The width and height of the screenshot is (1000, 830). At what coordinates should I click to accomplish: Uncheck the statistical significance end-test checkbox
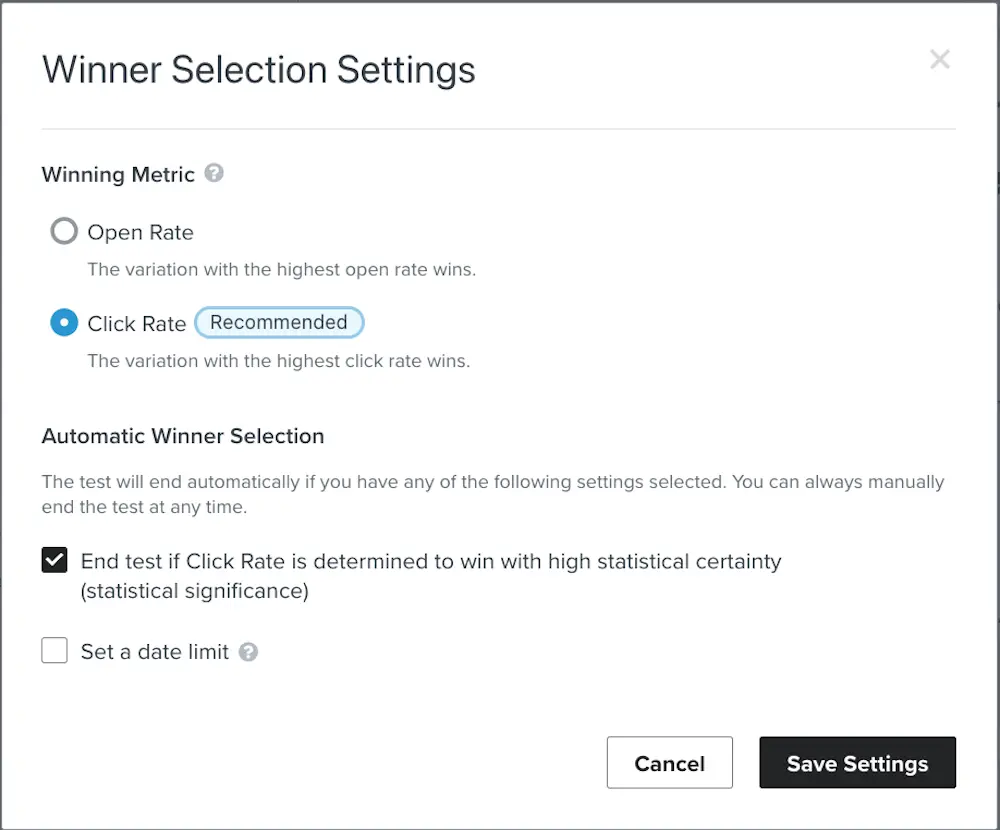click(54, 561)
